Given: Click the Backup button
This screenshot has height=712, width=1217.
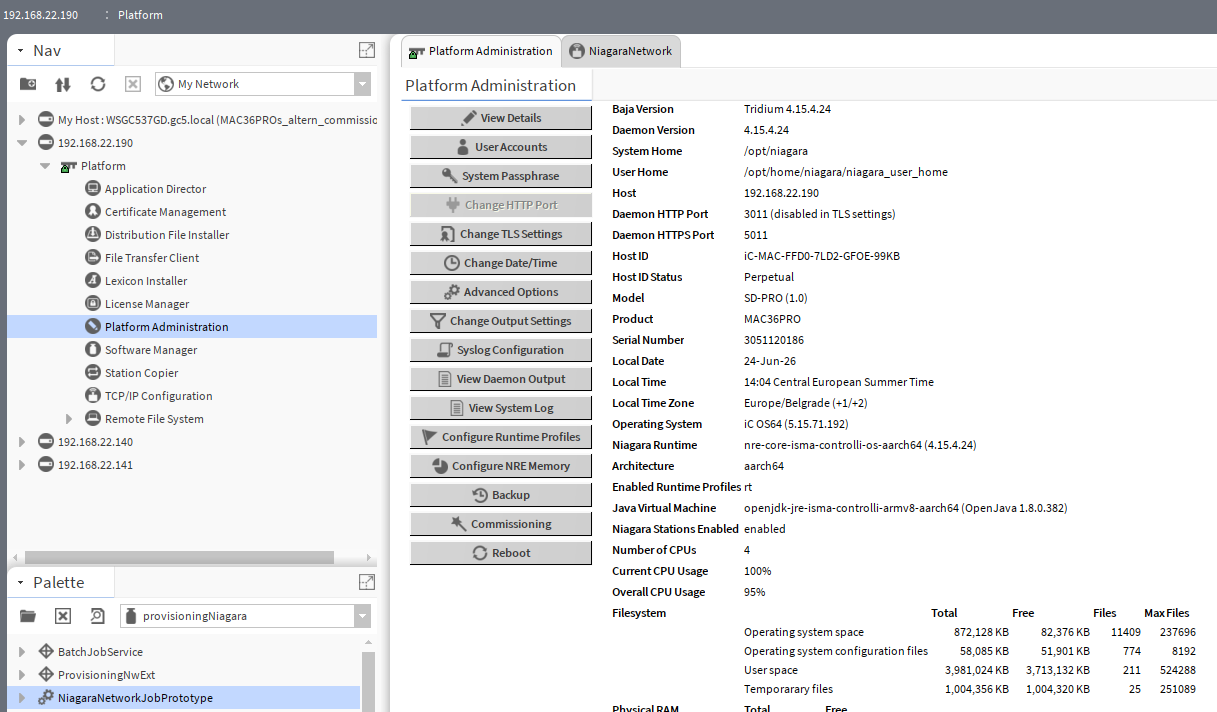Looking at the screenshot, I should pyautogui.click(x=501, y=495).
